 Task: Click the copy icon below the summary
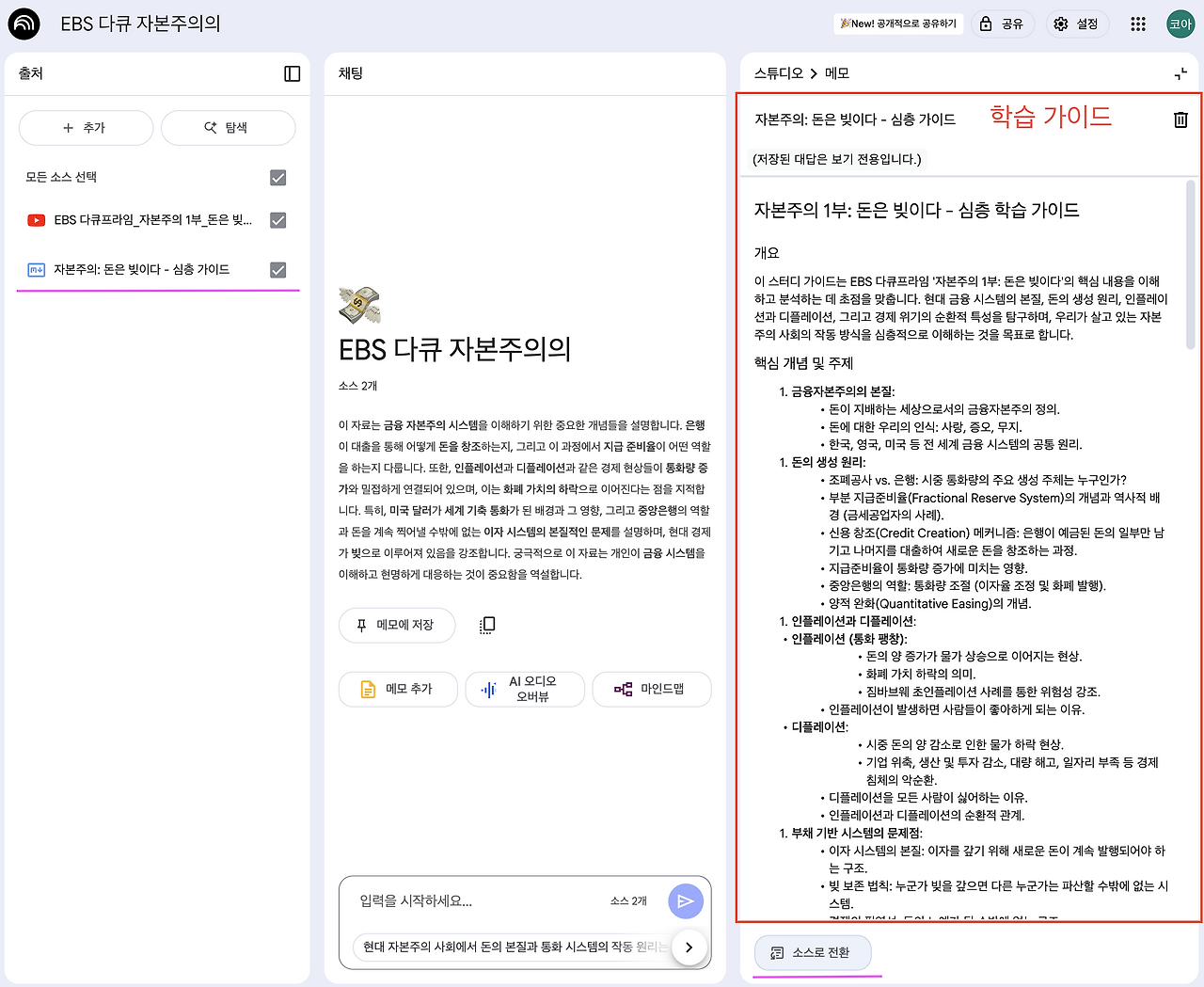coord(486,625)
